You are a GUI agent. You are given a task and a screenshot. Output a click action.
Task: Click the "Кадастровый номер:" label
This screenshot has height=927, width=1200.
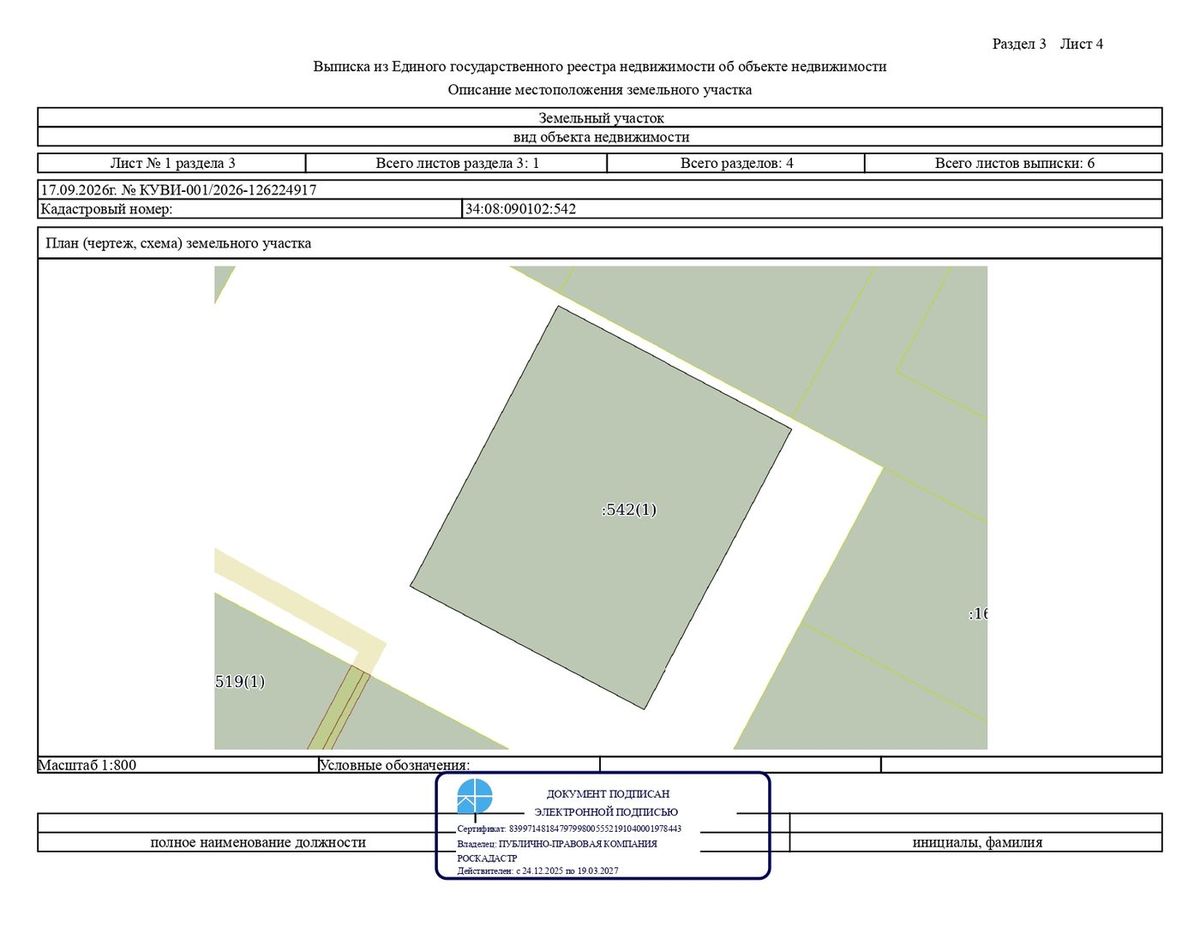coord(107,209)
